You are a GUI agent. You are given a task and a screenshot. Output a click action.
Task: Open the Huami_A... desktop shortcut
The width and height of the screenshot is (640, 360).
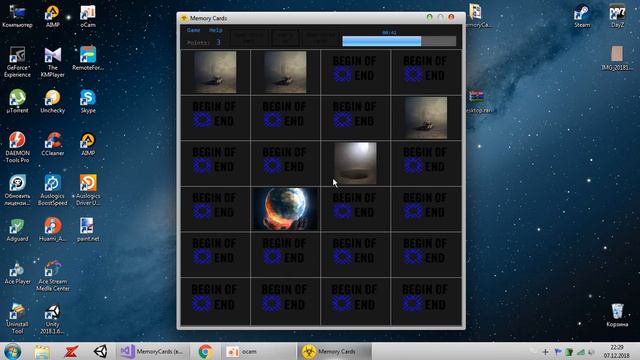click(52, 230)
